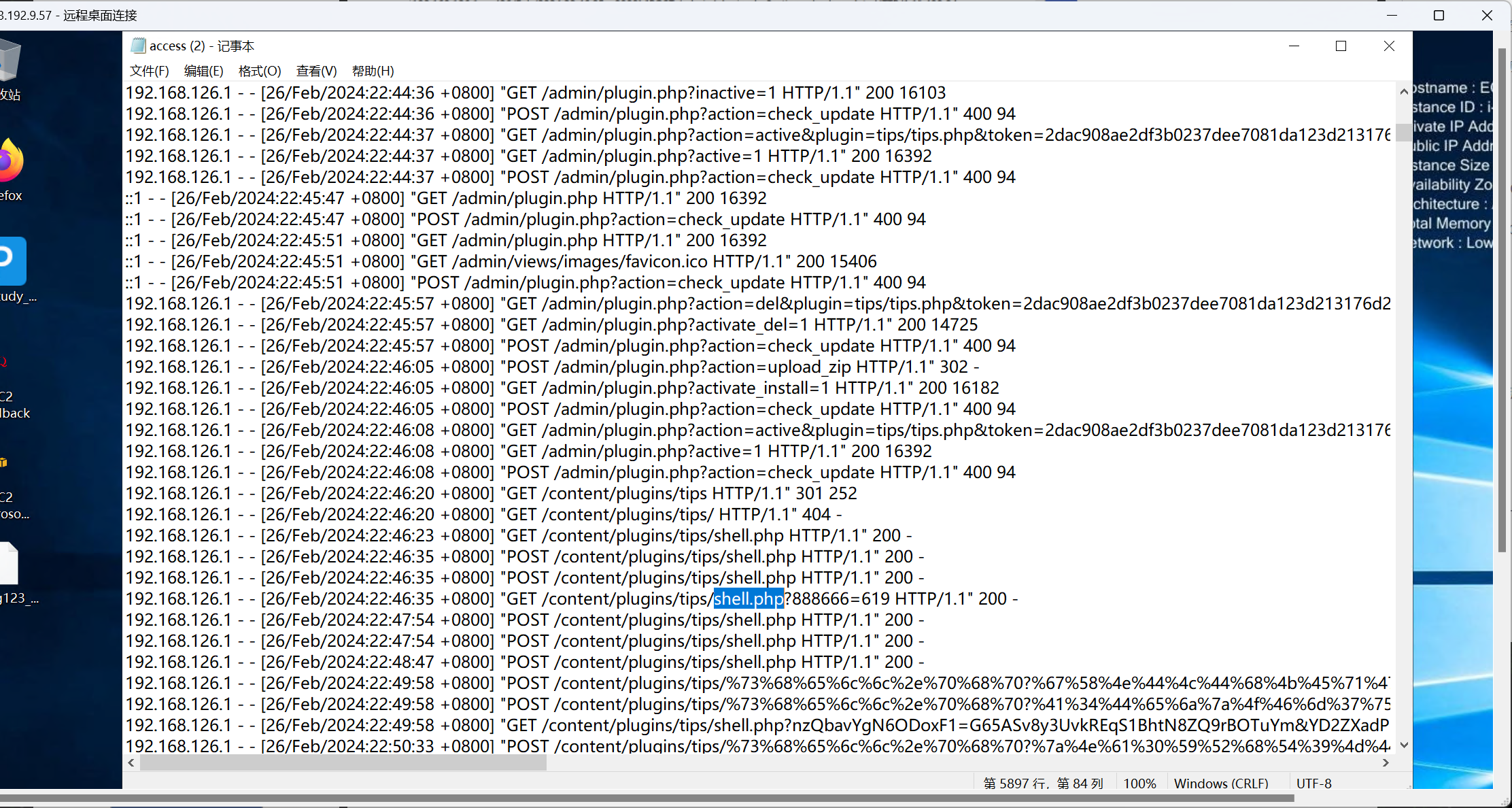
Task: Maximize the access (2) Notepad window
Action: tap(1341, 46)
